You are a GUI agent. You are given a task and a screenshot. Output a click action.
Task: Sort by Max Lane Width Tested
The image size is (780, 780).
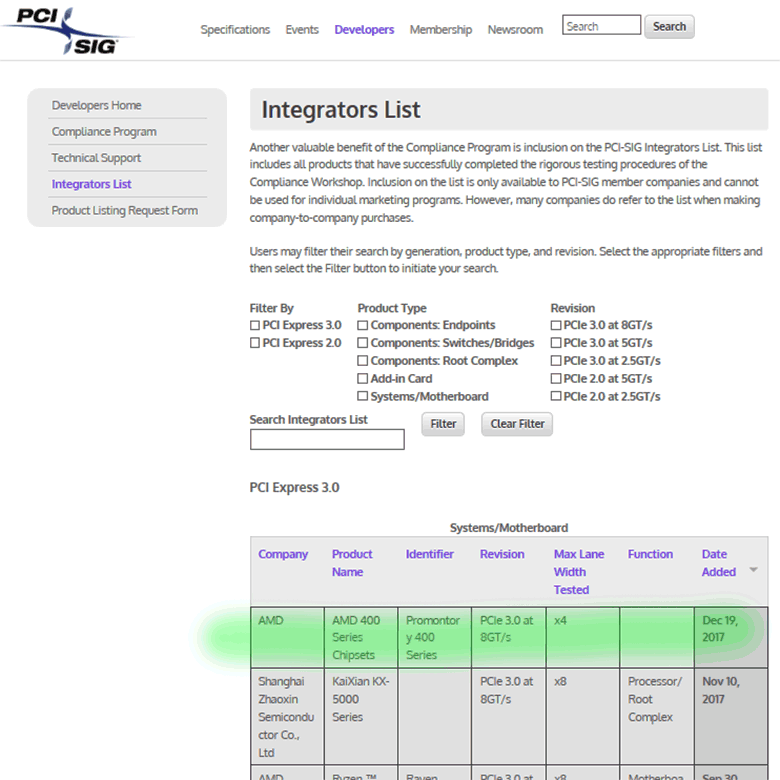coord(579,572)
